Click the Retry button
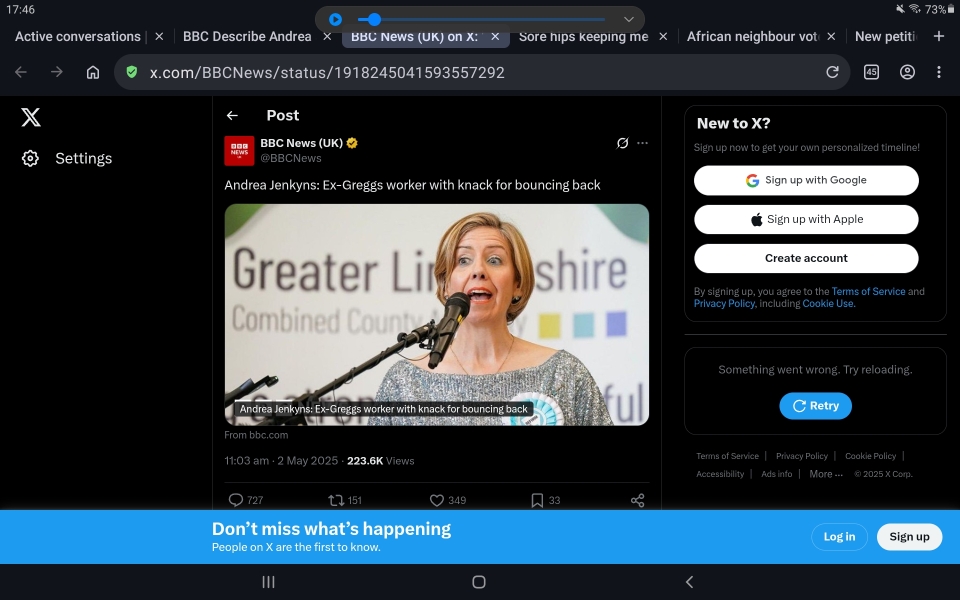The height and width of the screenshot is (600, 960). (816, 406)
